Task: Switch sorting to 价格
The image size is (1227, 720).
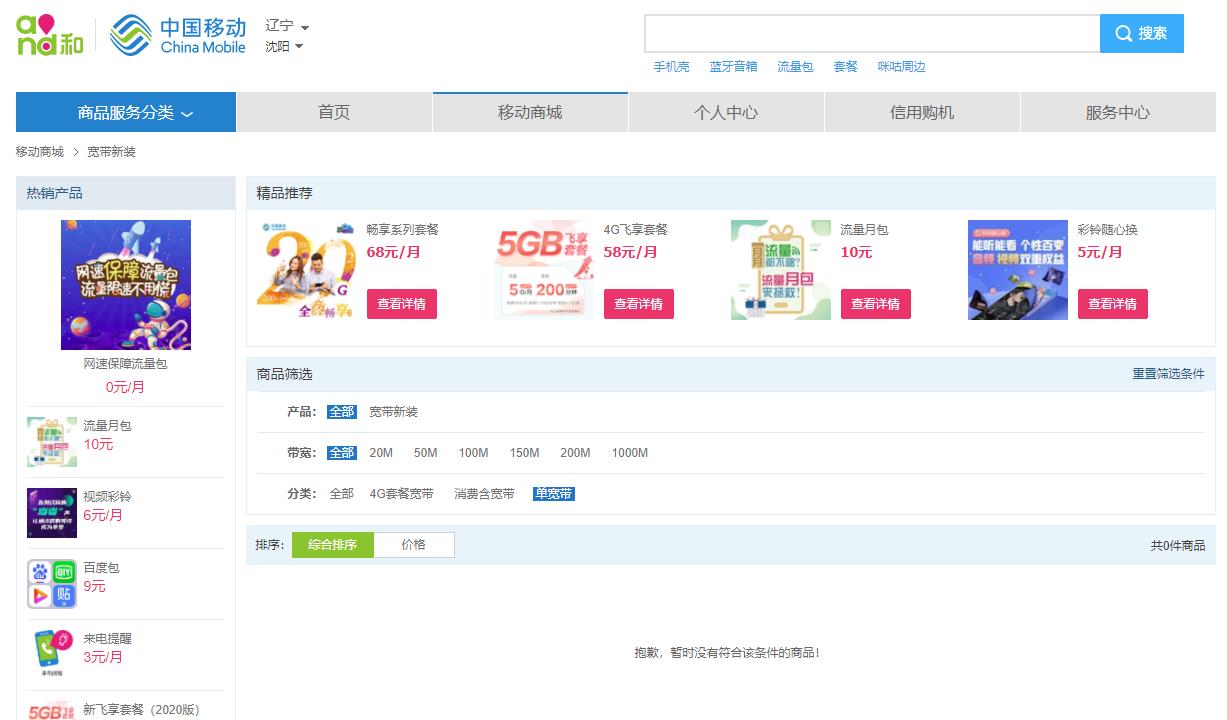Action: (x=415, y=545)
